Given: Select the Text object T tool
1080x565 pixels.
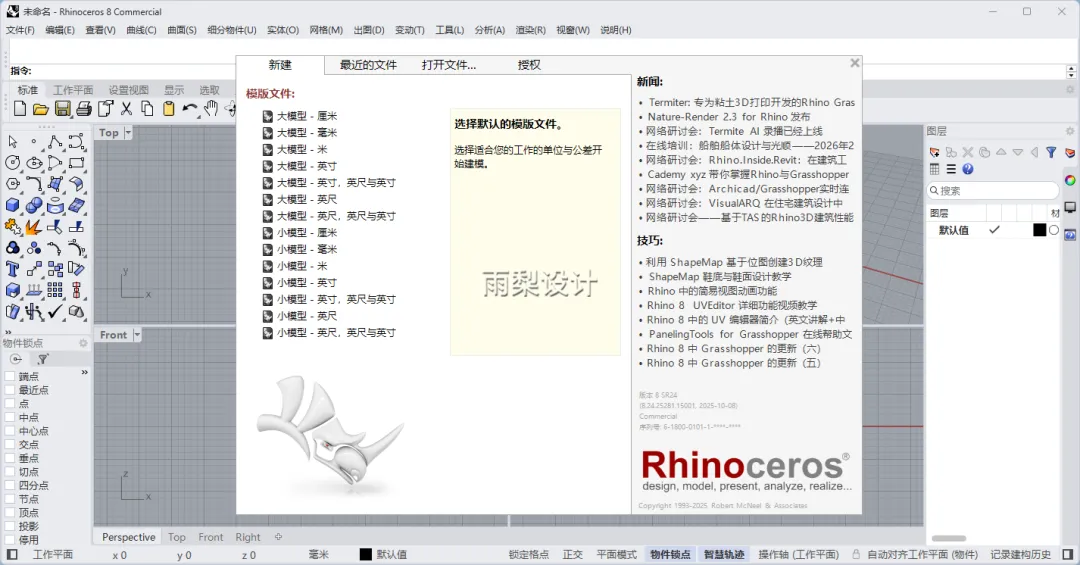Looking at the screenshot, I should [x=12, y=269].
